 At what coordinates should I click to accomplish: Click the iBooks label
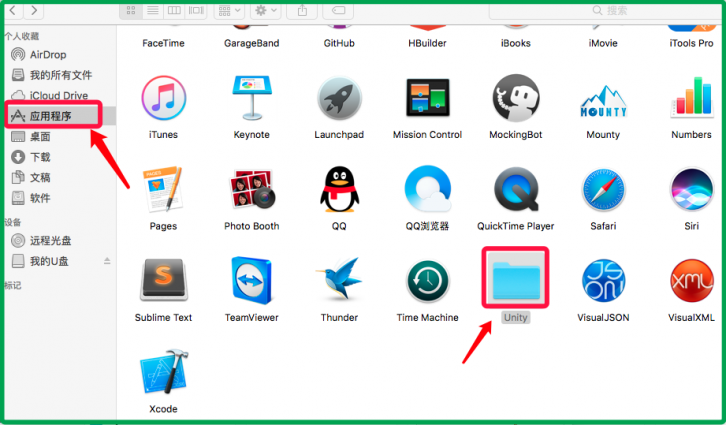pyautogui.click(x=515, y=43)
